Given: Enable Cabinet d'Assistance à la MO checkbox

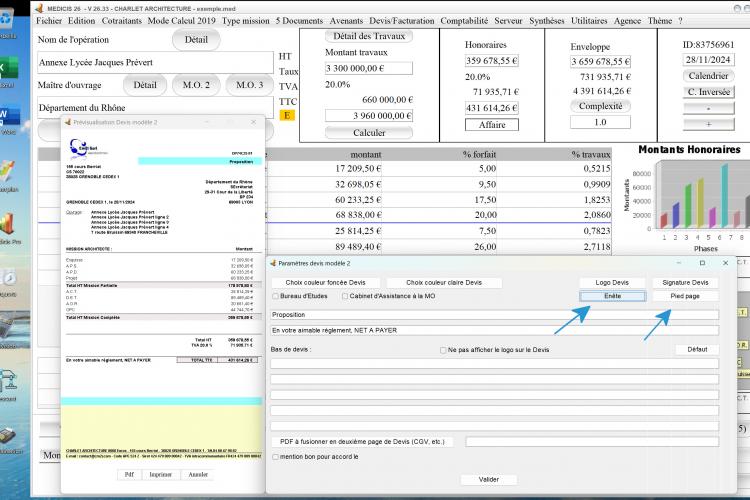Looking at the screenshot, I should coord(345,296).
